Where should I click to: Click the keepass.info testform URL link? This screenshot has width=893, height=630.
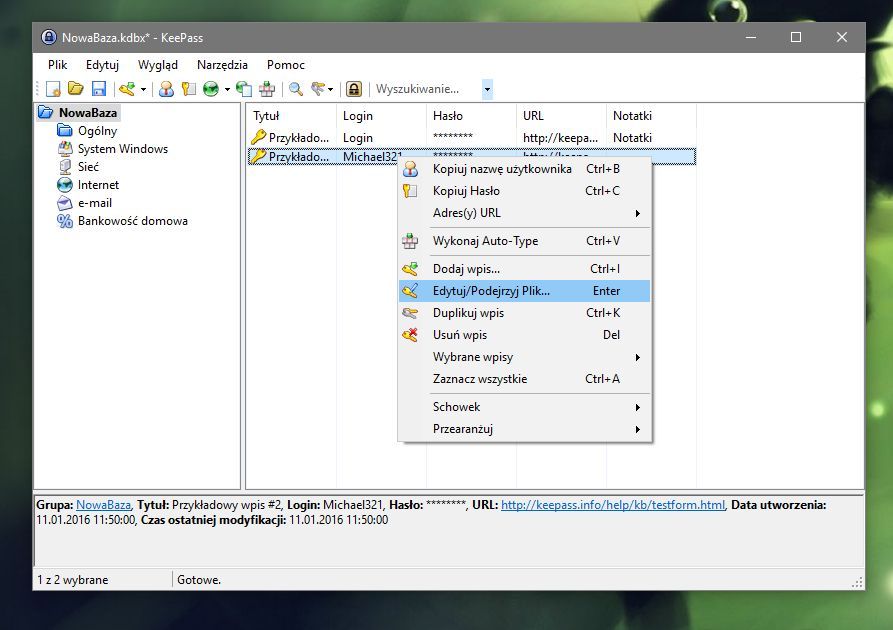(612, 505)
